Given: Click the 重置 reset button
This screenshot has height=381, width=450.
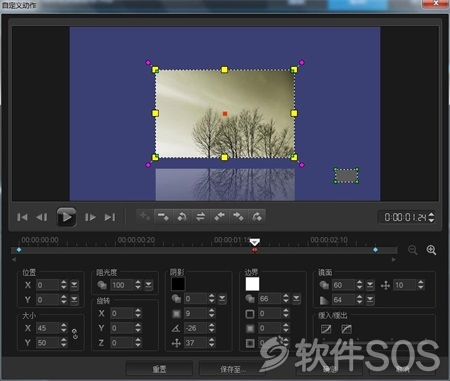Looking at the screenshot, I should (x=159, y=369).
